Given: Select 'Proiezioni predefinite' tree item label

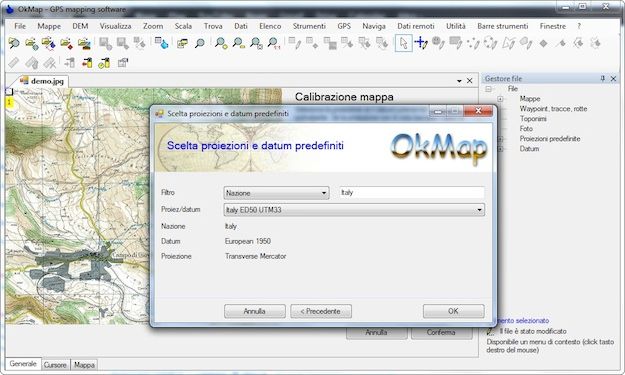Looking at the screenshot, I should 550,139.
